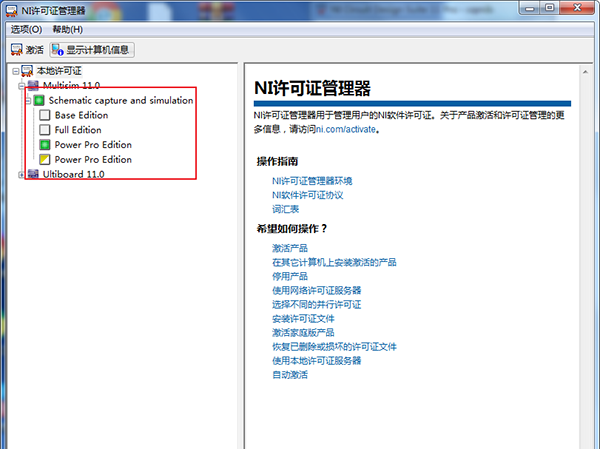Click the 显示计算机信息 toolbar button
Viewport: 600px width, 449px height.
tap(92, 50)
